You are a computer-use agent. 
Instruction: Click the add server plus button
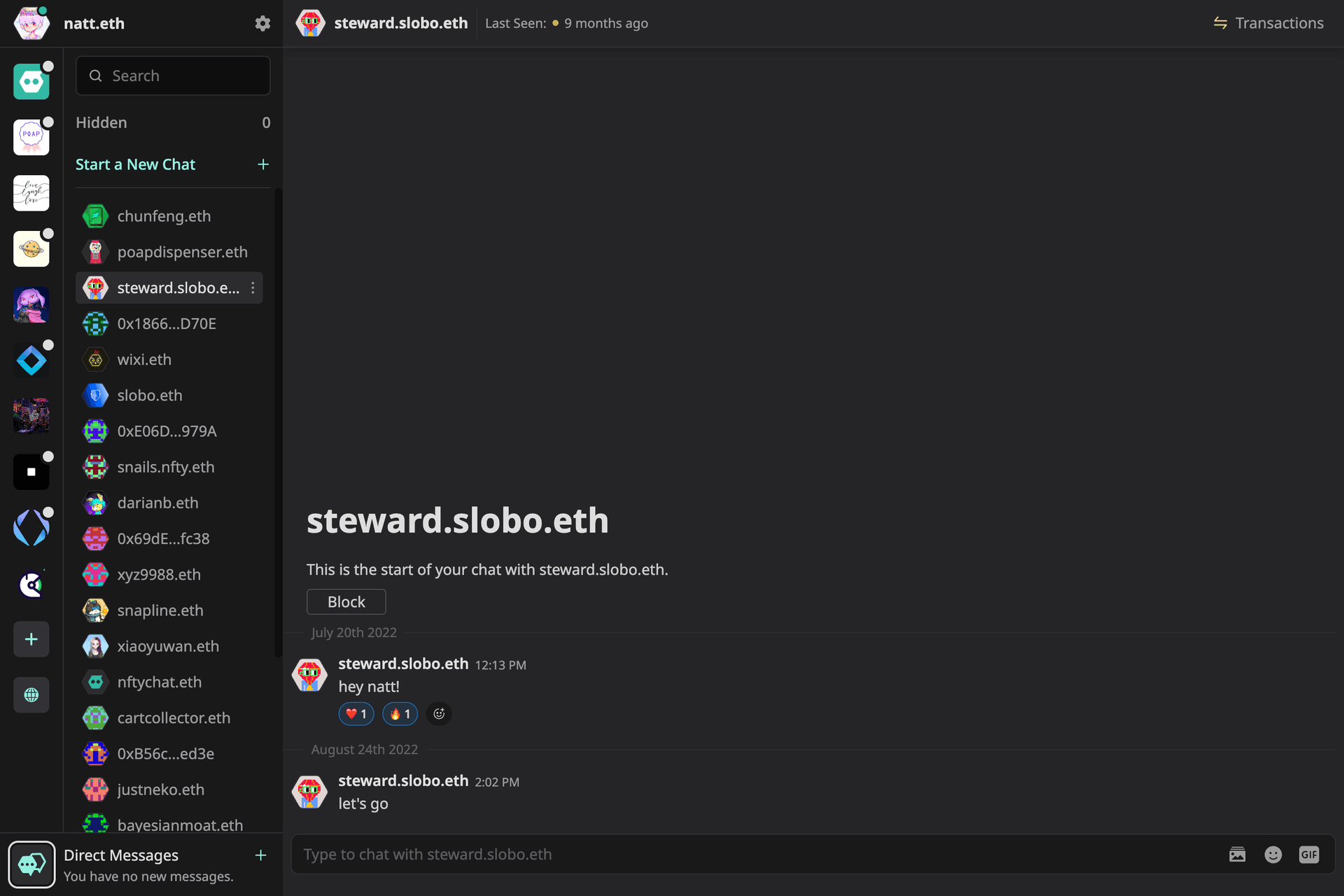[x=31, y=639]
